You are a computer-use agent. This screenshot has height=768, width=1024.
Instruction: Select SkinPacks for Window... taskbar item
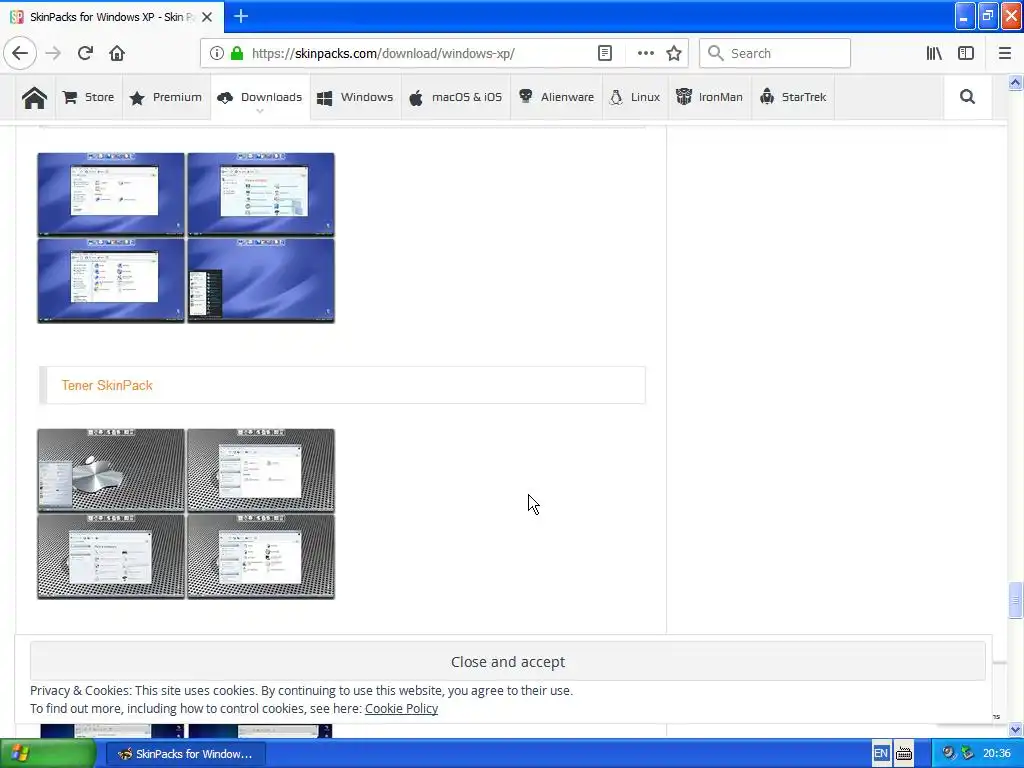click(186, 754)
